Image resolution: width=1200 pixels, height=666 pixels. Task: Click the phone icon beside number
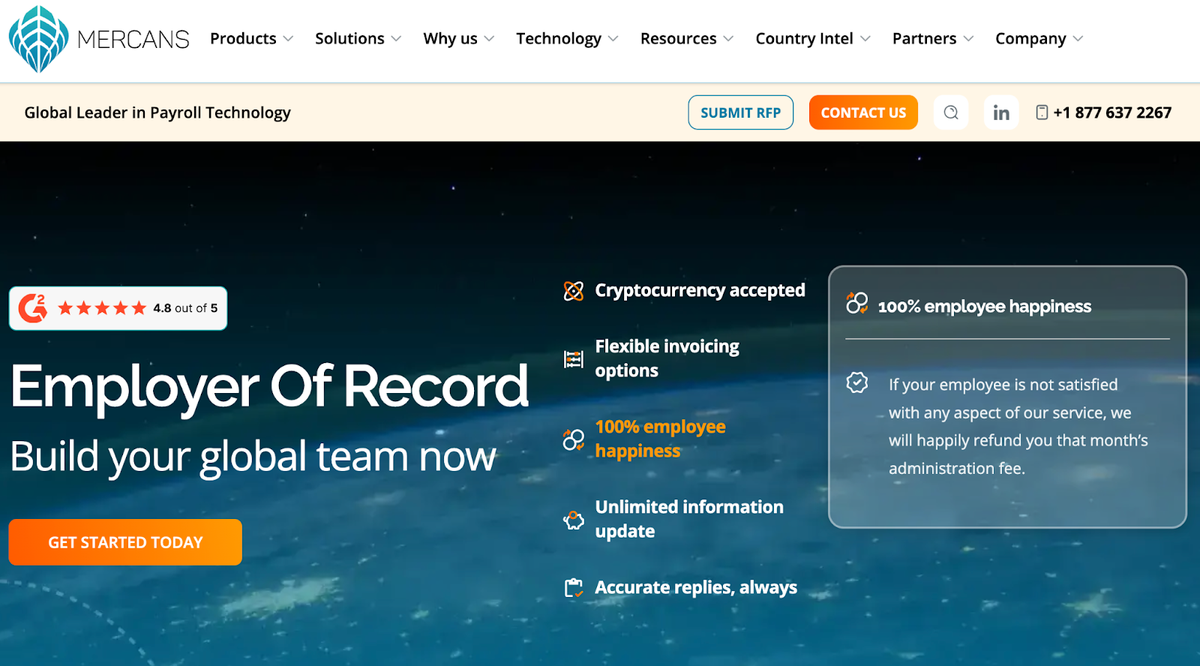[1042, 113]
